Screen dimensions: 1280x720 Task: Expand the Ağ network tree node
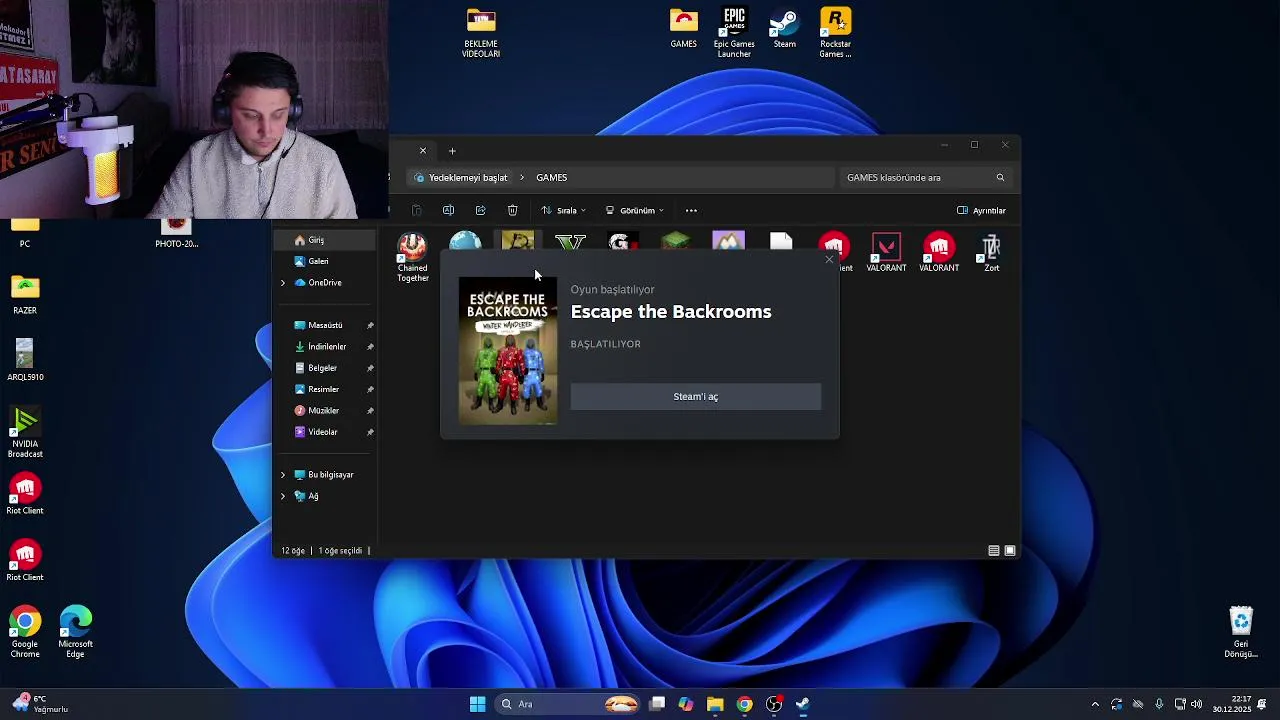[283, 496]
